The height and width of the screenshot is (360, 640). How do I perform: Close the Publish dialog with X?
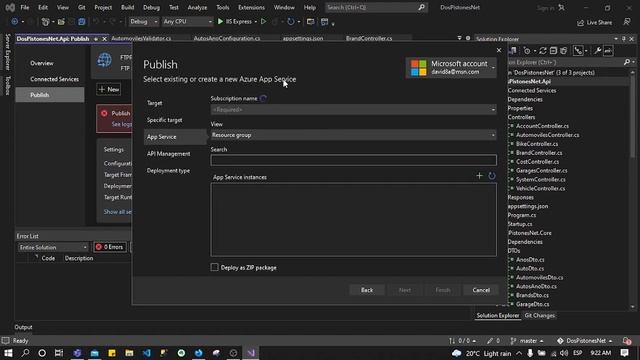click(x=499, y=50)
